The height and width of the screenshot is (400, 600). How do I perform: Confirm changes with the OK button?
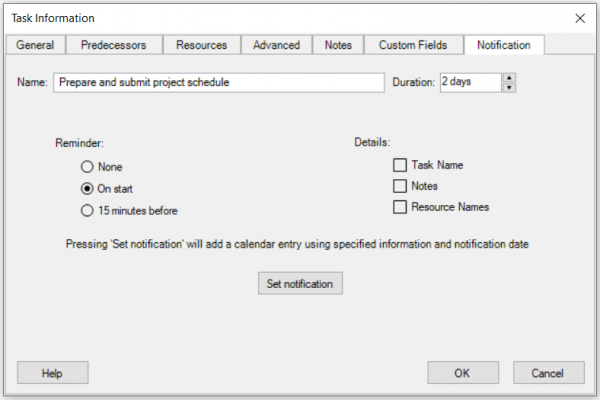[x=463, y=373]
